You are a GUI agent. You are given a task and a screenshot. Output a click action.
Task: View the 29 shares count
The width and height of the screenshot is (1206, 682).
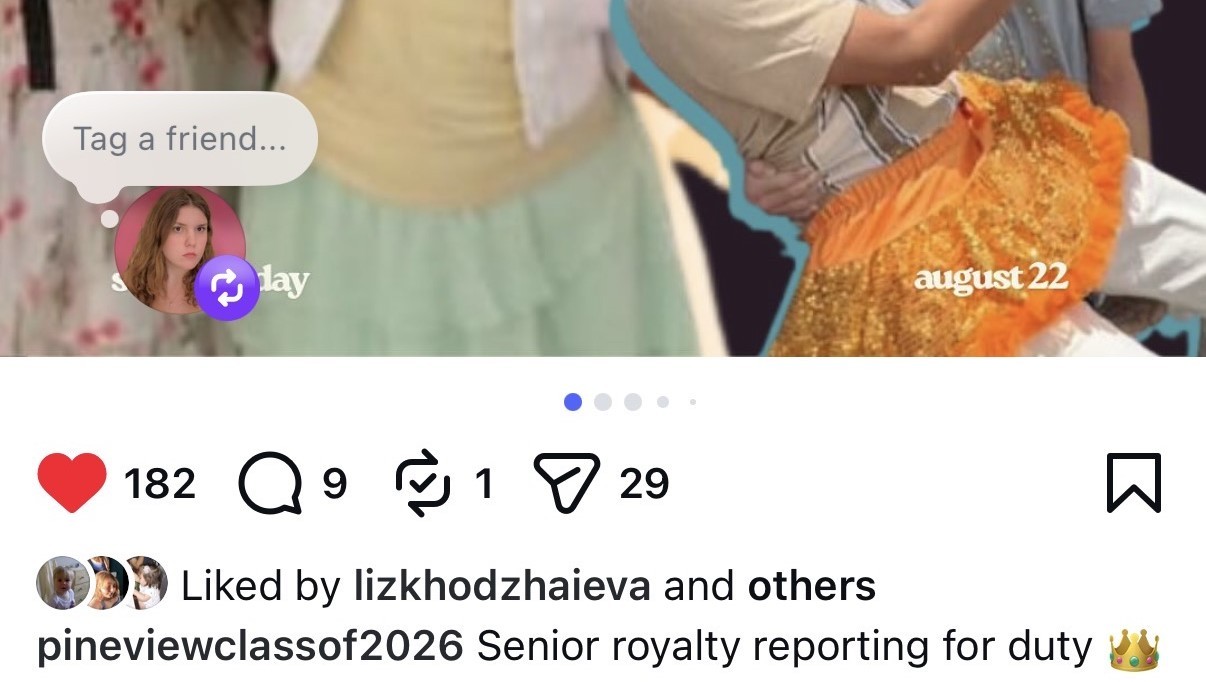(x=644, y=484)
